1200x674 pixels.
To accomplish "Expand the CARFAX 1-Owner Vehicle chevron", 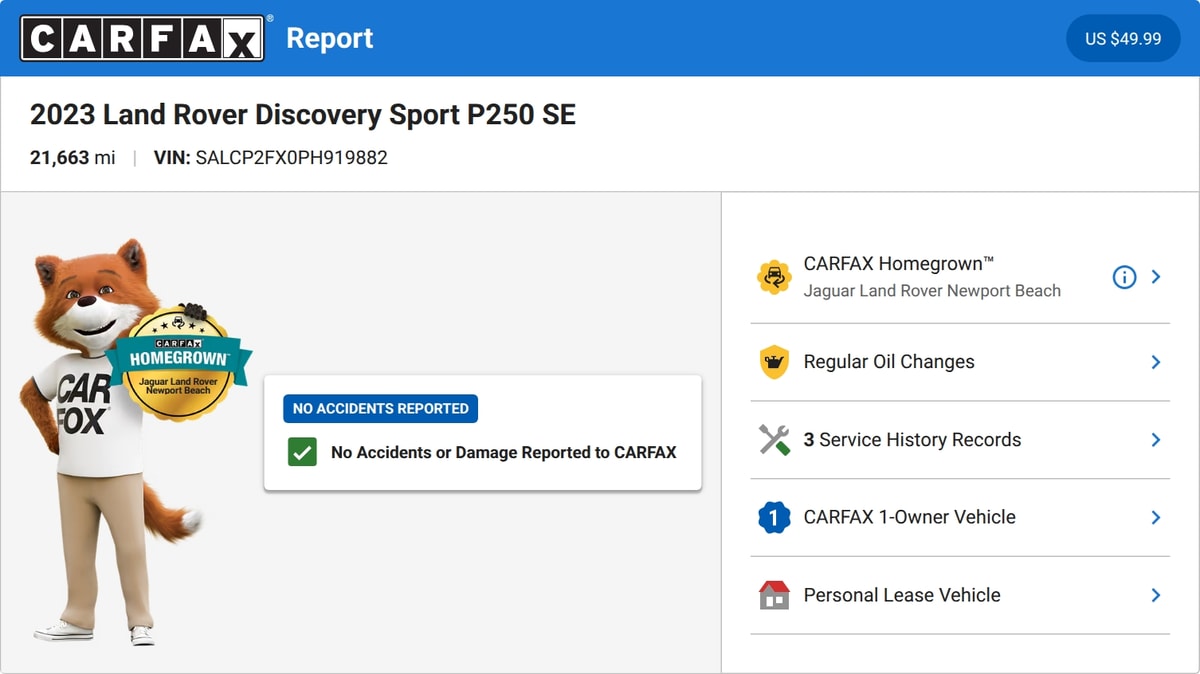I will [1156, 517].
